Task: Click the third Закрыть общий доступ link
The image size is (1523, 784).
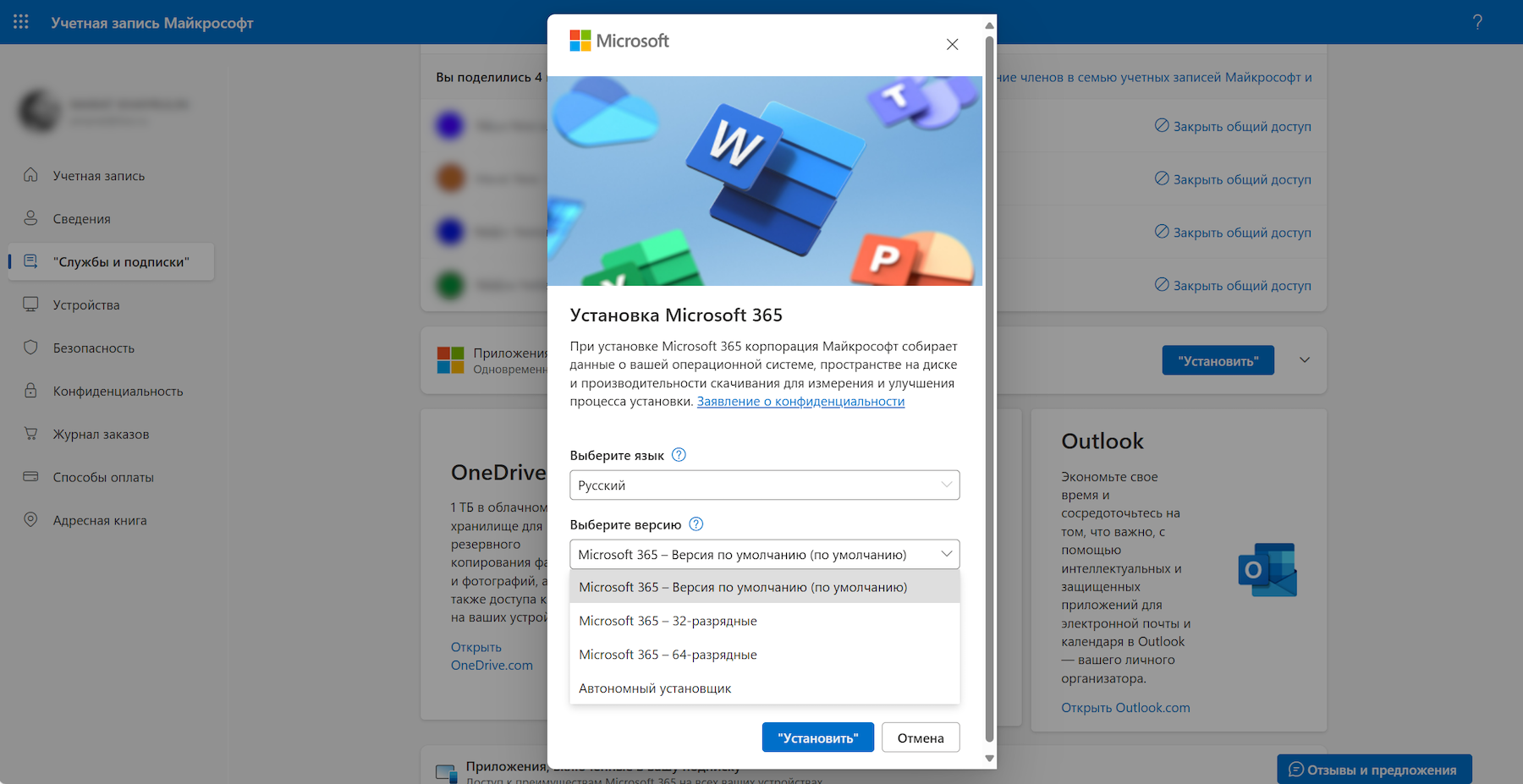Action: pos(1233,233)
